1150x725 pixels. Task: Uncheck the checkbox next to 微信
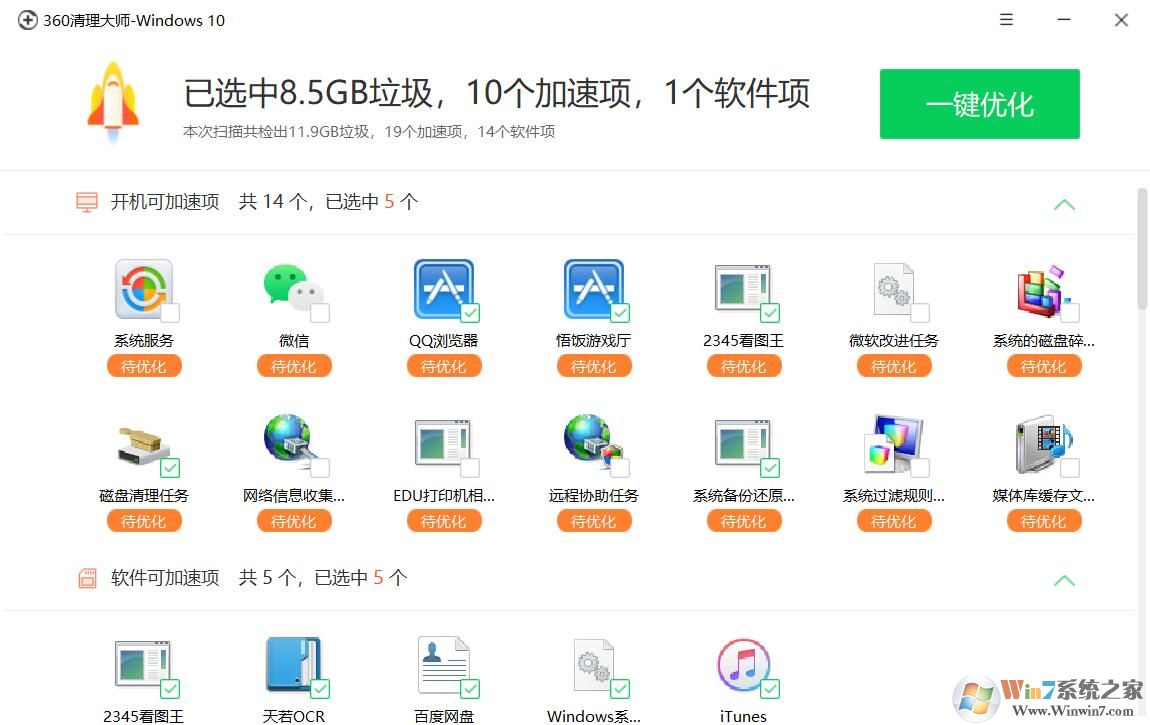[x=322, y=313]
